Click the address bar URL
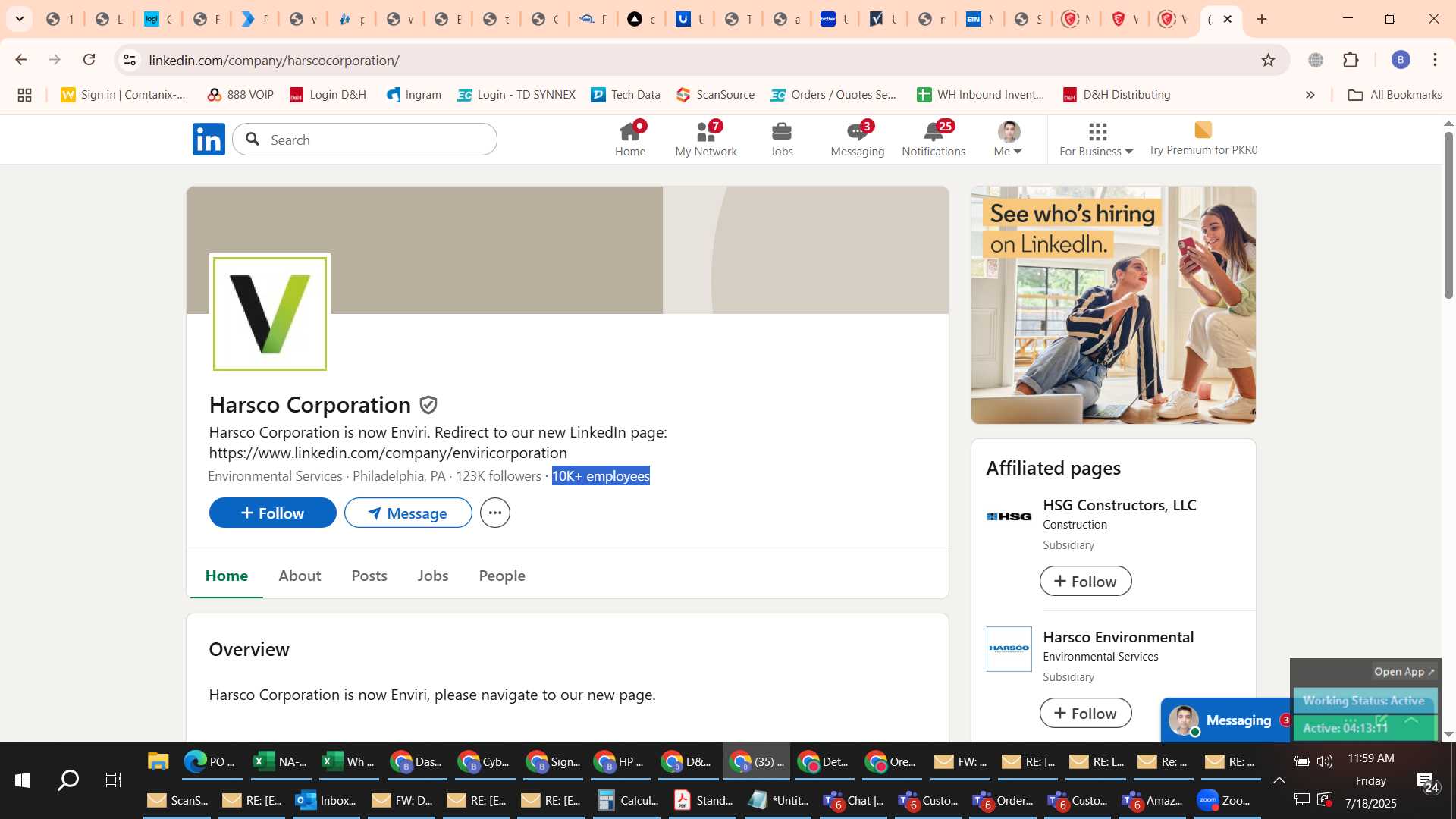This screenshot has width=1456, height=819. 274,60
